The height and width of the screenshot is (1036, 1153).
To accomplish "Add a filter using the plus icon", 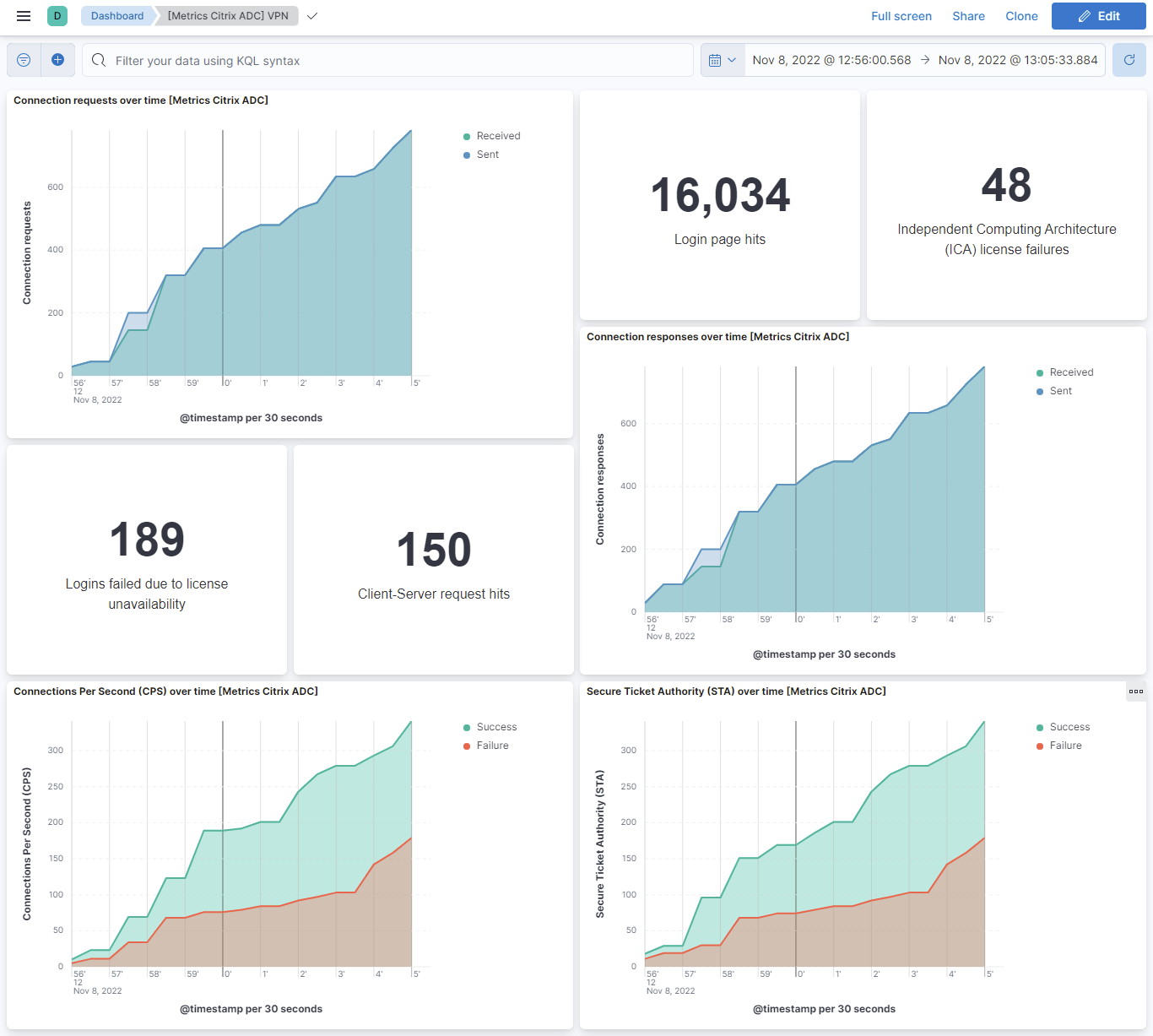I will (x=57, y=59).
